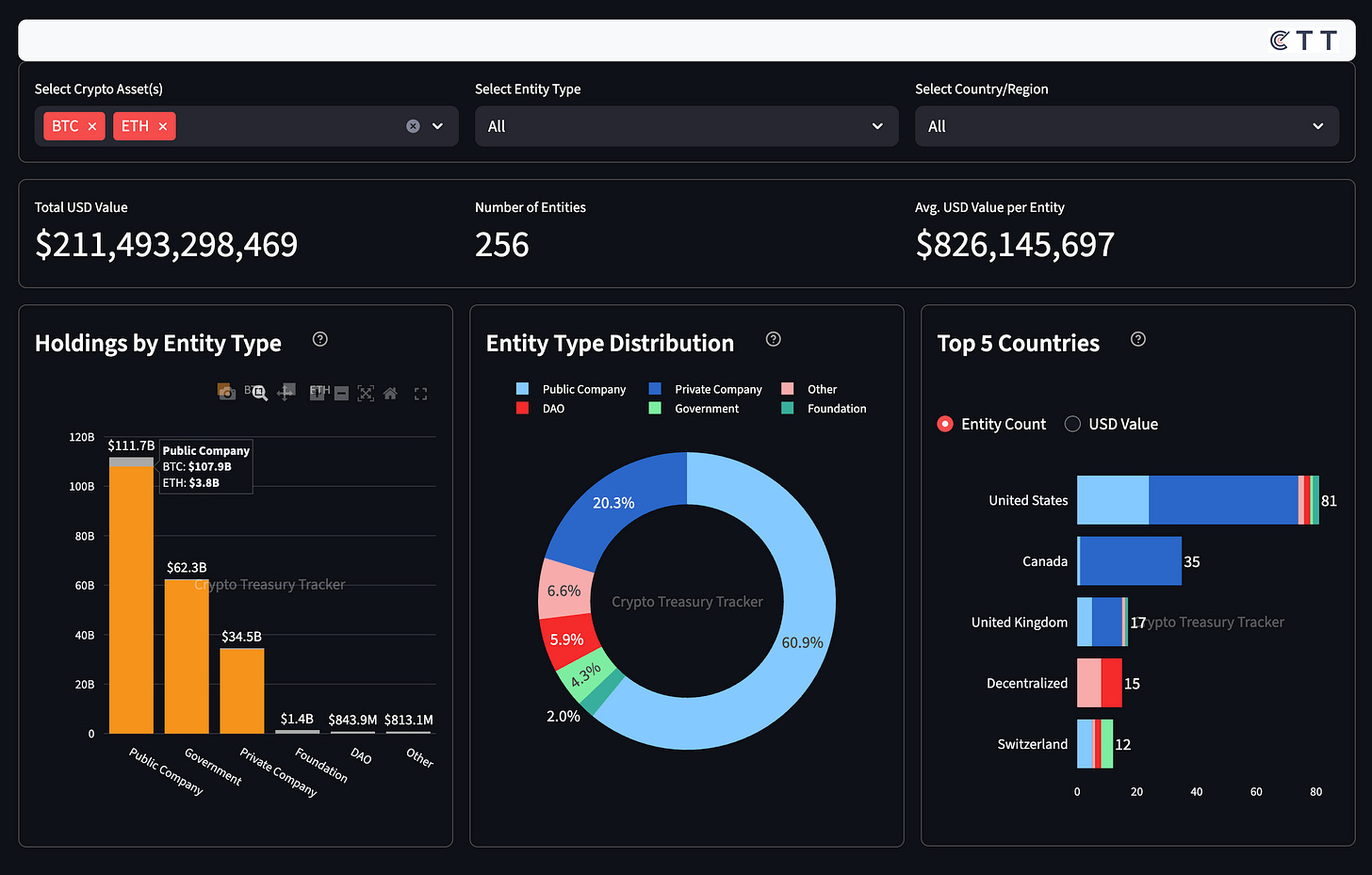Remove the ETH asset tag
The width and height of the screenshot is (1372, 875).
coord(162,125)
